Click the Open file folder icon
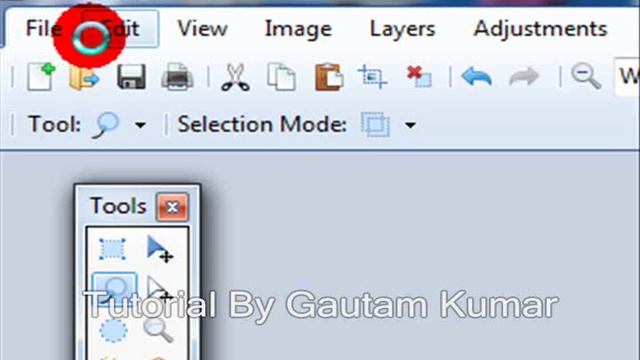 click(84, 77)
